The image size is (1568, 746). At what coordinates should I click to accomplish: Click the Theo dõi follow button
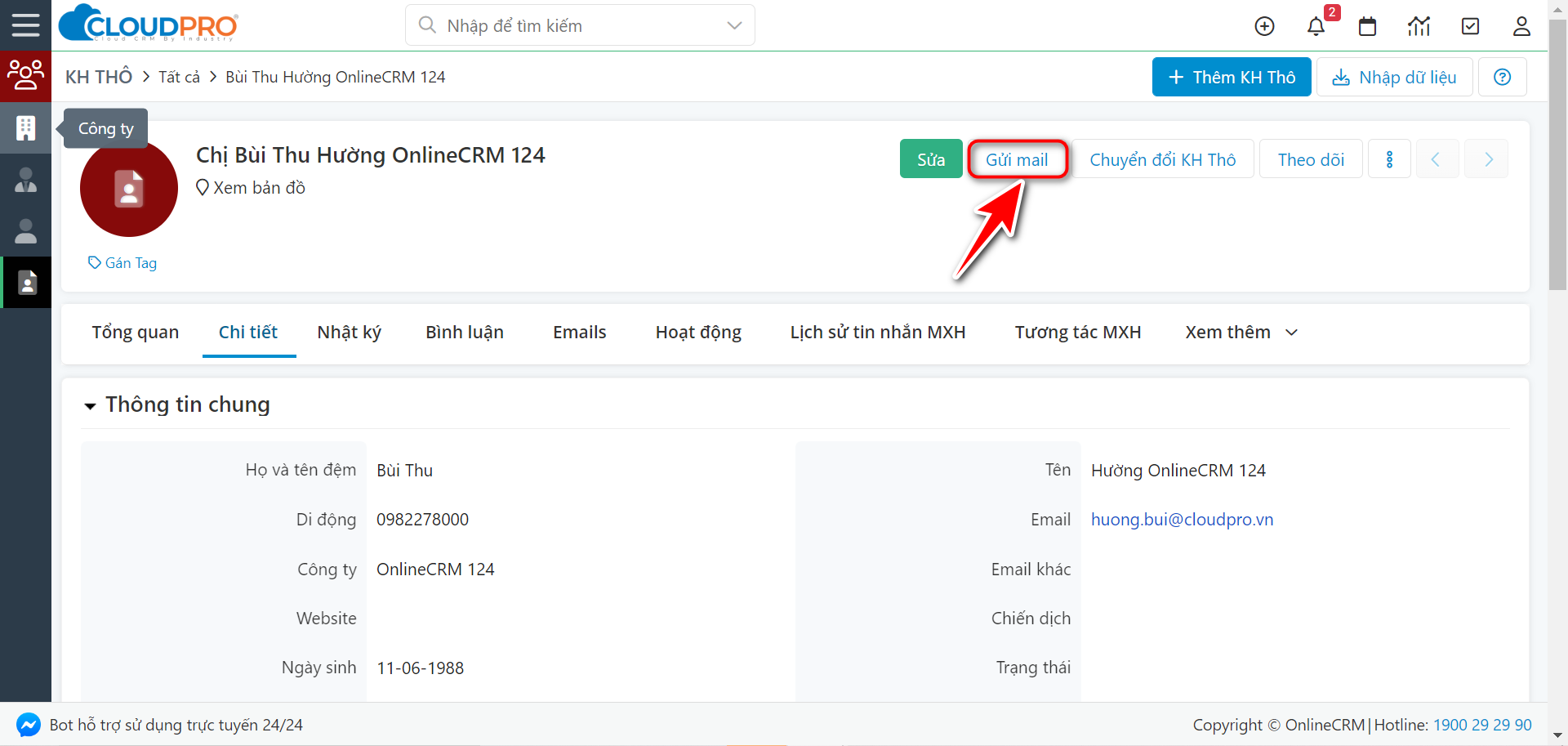pos(1311,159)
